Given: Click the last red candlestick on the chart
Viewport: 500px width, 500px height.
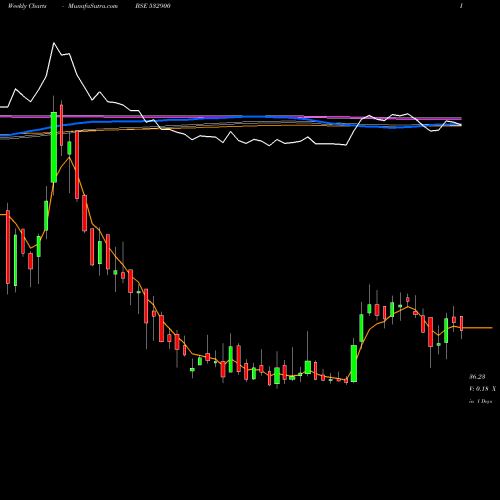Looking at the screenshot, I should [x=462, y=323].
